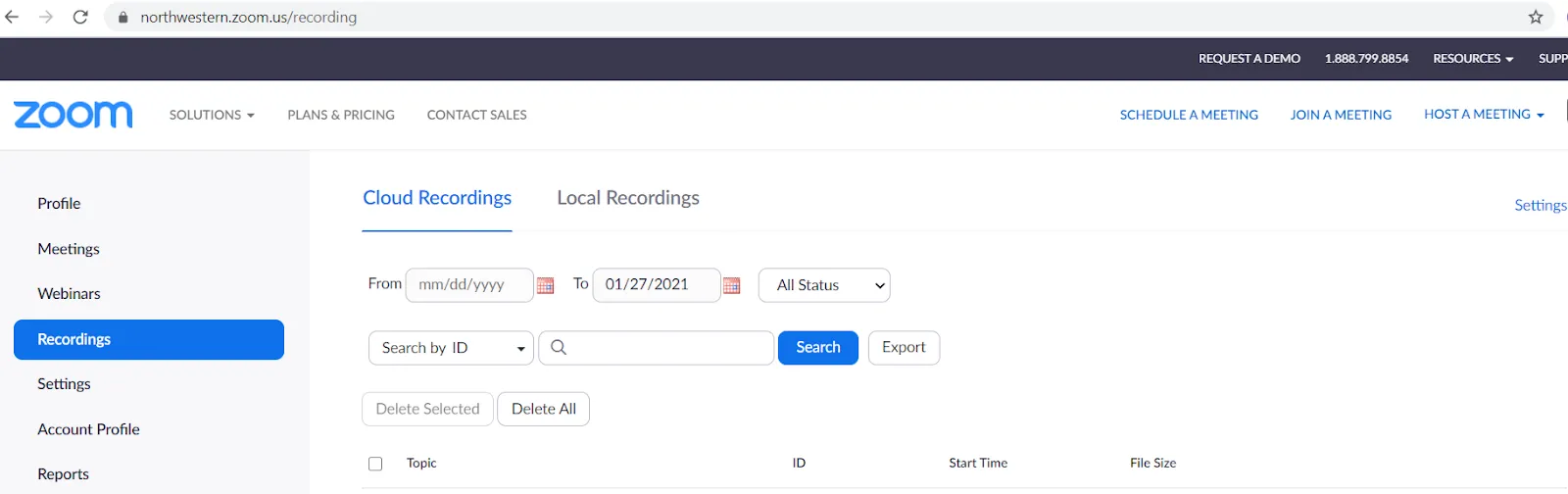Switch to the Local Recordings tab
This screenshot has height=494, width=1568.
[628, 198]
